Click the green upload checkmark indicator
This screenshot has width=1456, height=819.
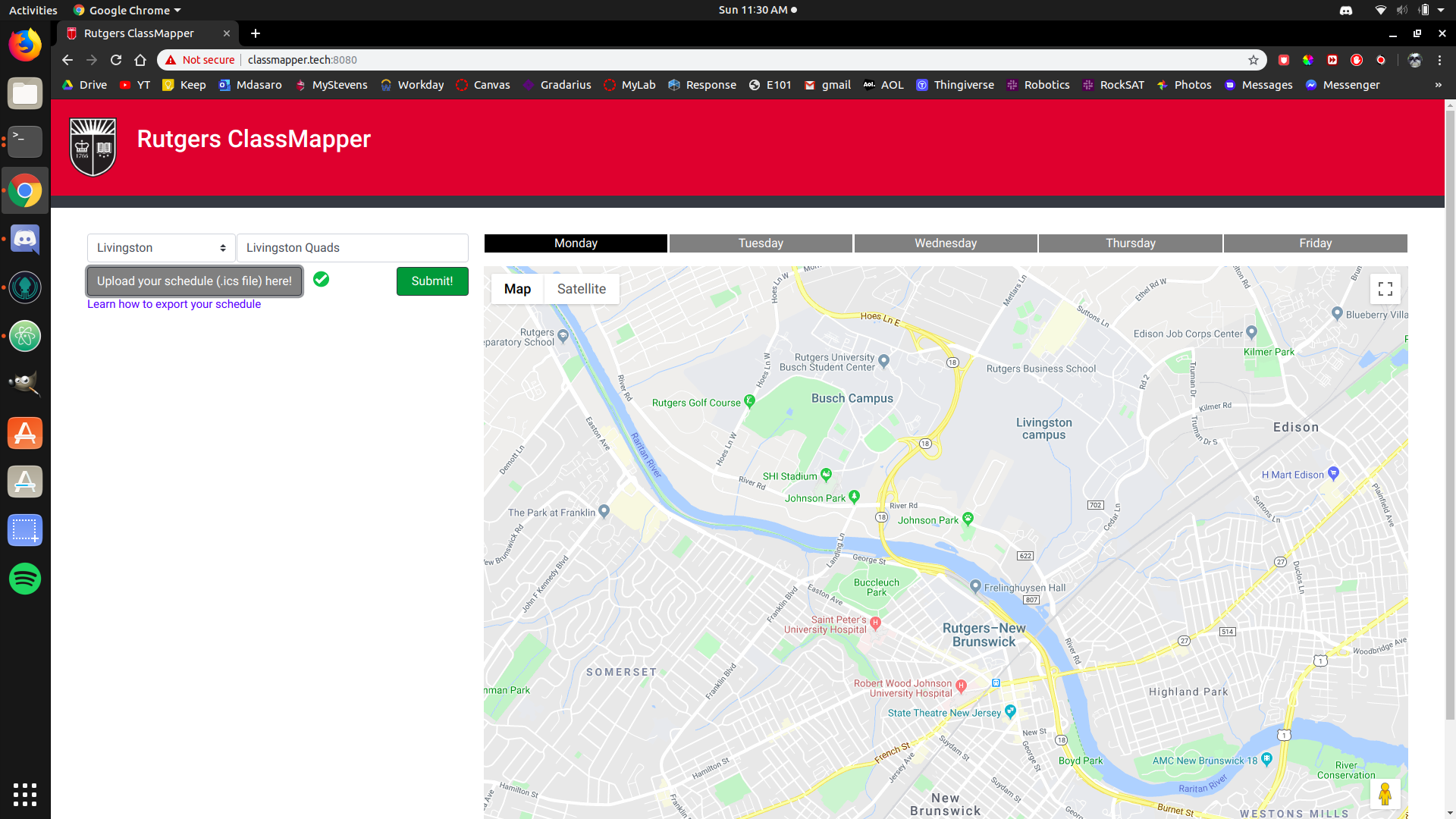point(321,280)
